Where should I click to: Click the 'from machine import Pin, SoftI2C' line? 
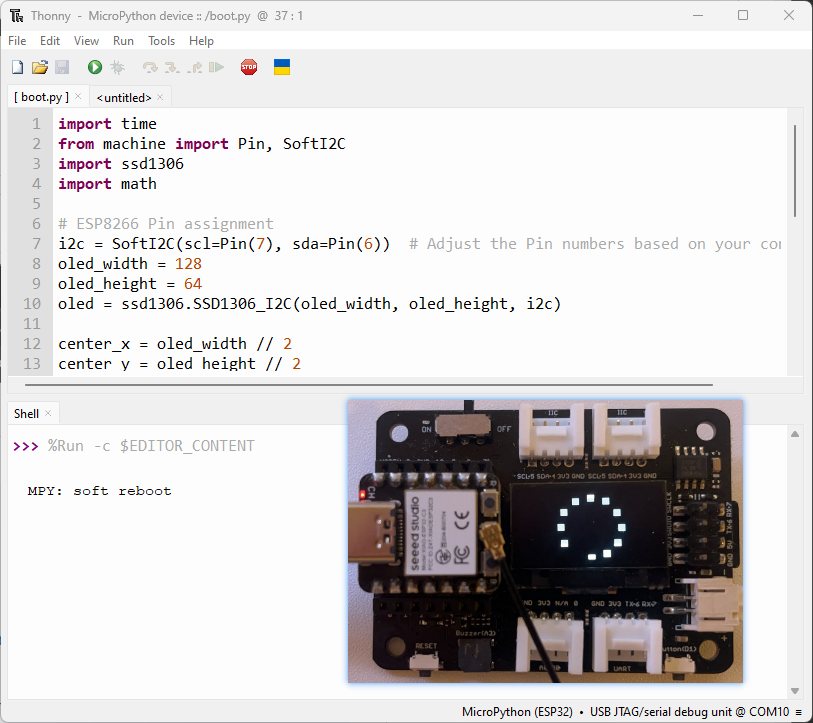pos(202,144)
